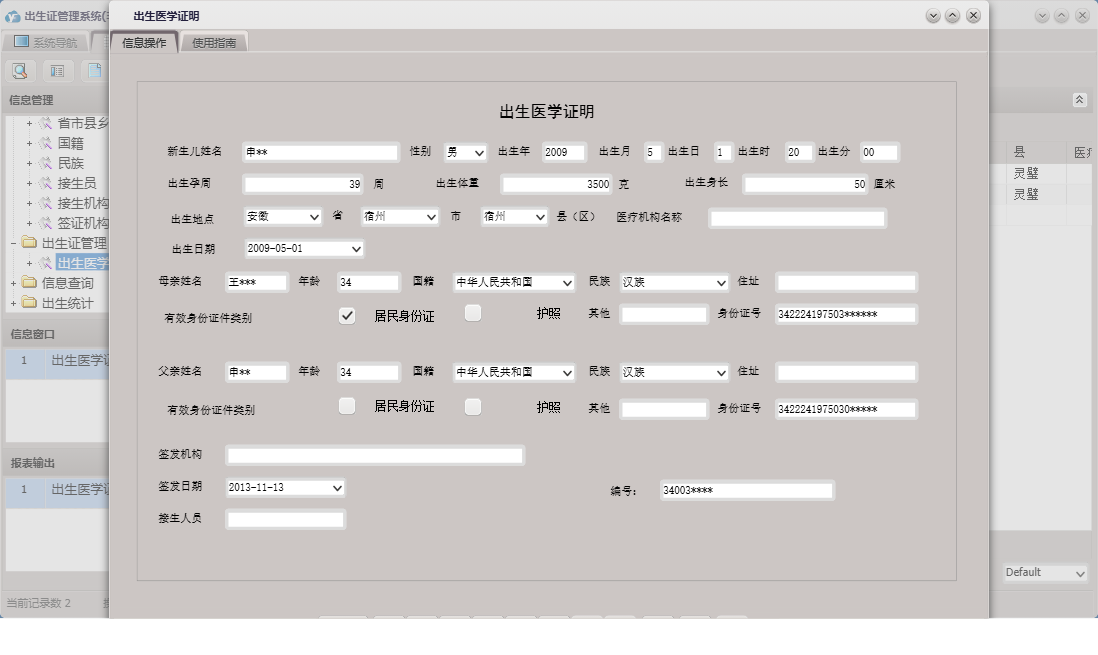Check the father's 居民身份证 checkbox
Image resolution: width=1098 pixels, height=655 pixels.
click(347, 406)
